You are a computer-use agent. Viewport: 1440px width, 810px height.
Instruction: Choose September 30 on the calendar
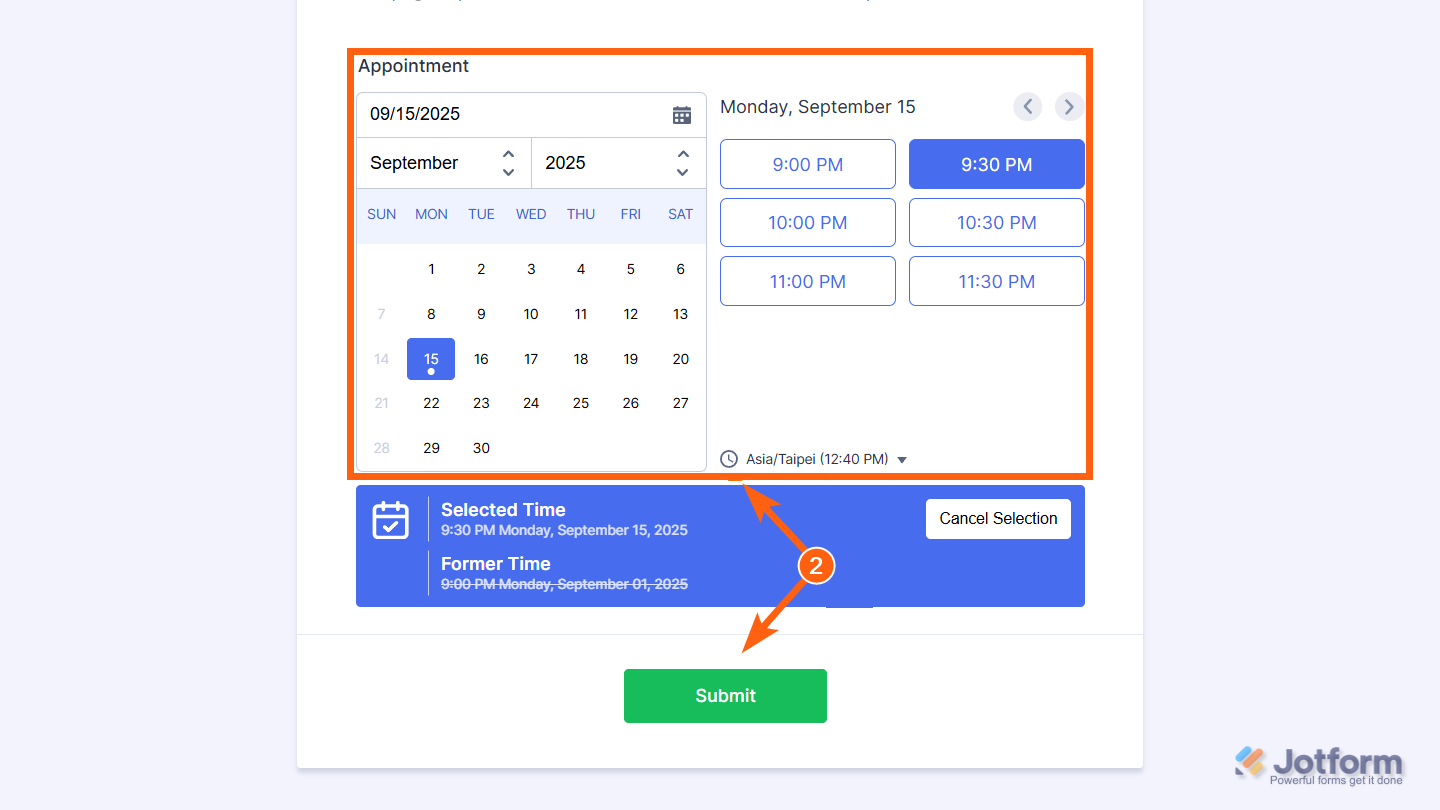(481, 448)
